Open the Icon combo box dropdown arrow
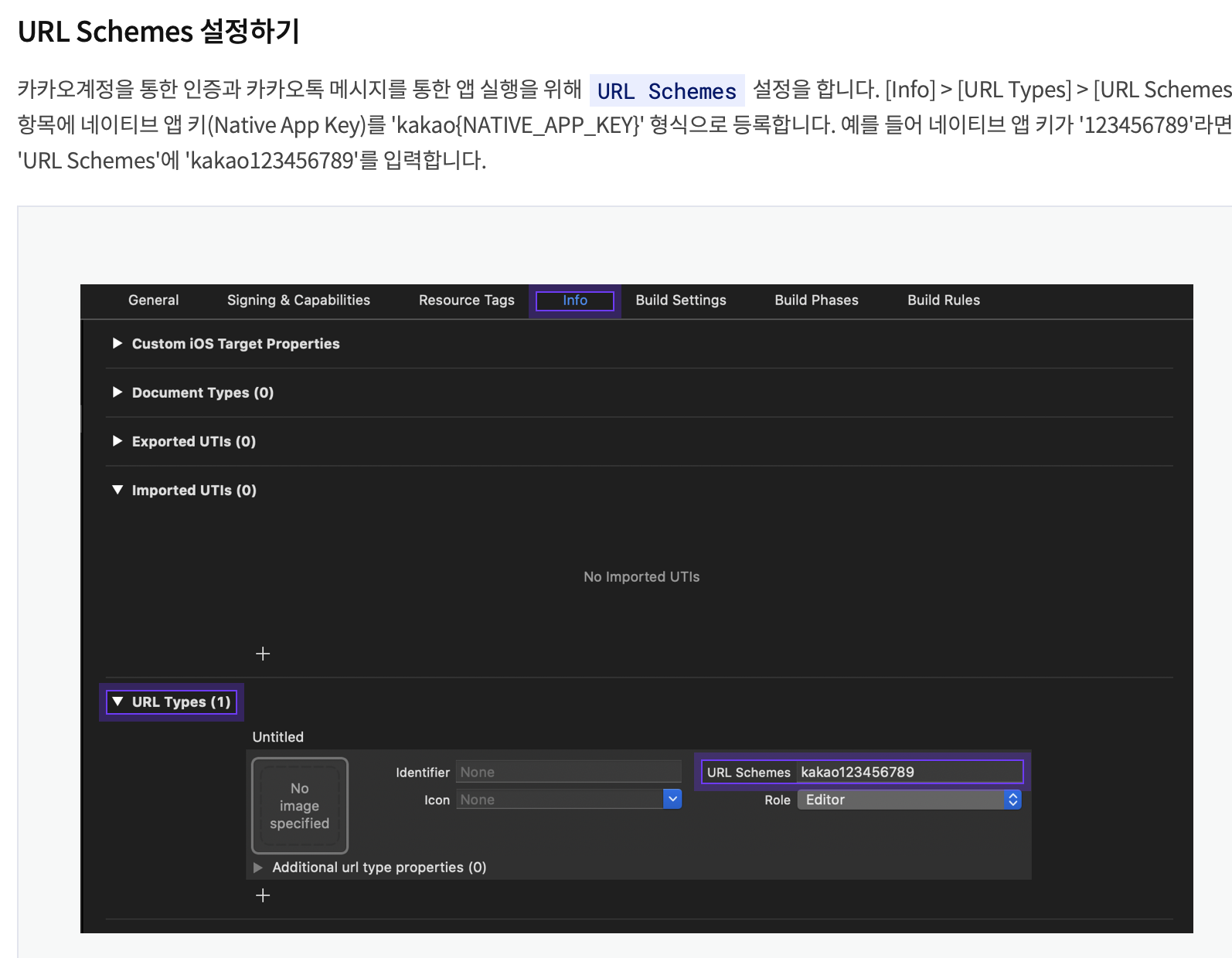 (x=672, y=799)
